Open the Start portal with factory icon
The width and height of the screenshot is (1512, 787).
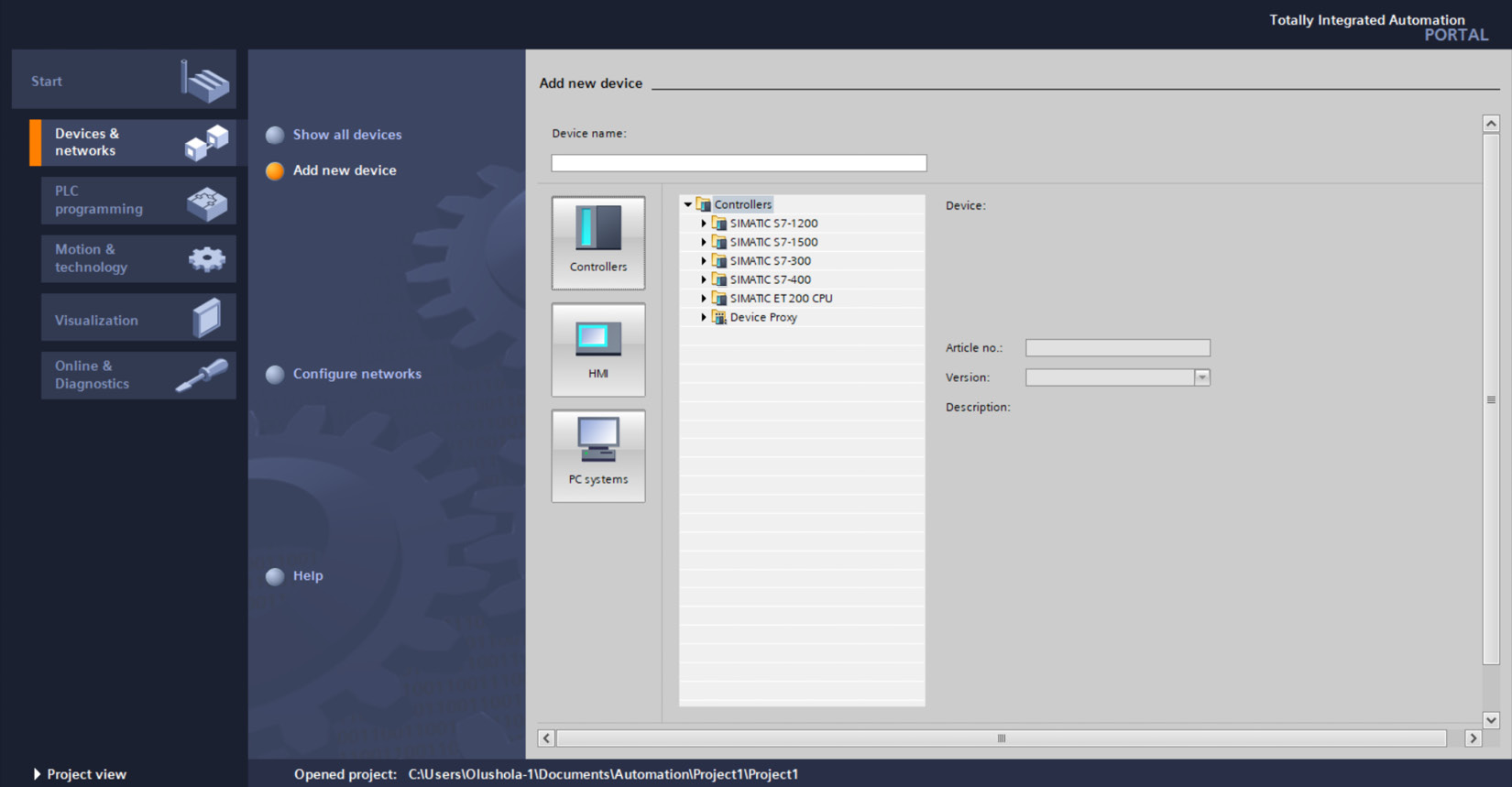pos(205,82)
